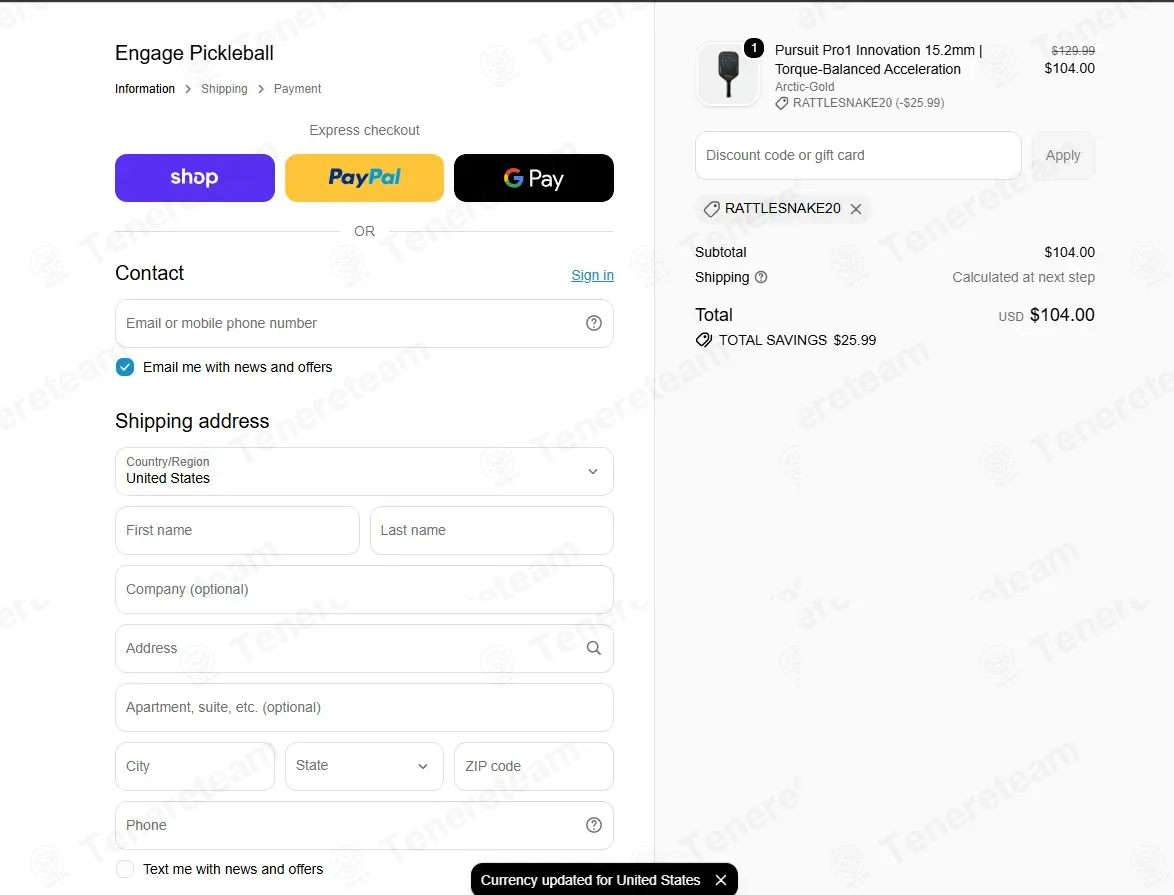Click the USD $104.00 total amount
Image resolution: width=1174 pixels, height=895 pixels.
(1046, 315)
